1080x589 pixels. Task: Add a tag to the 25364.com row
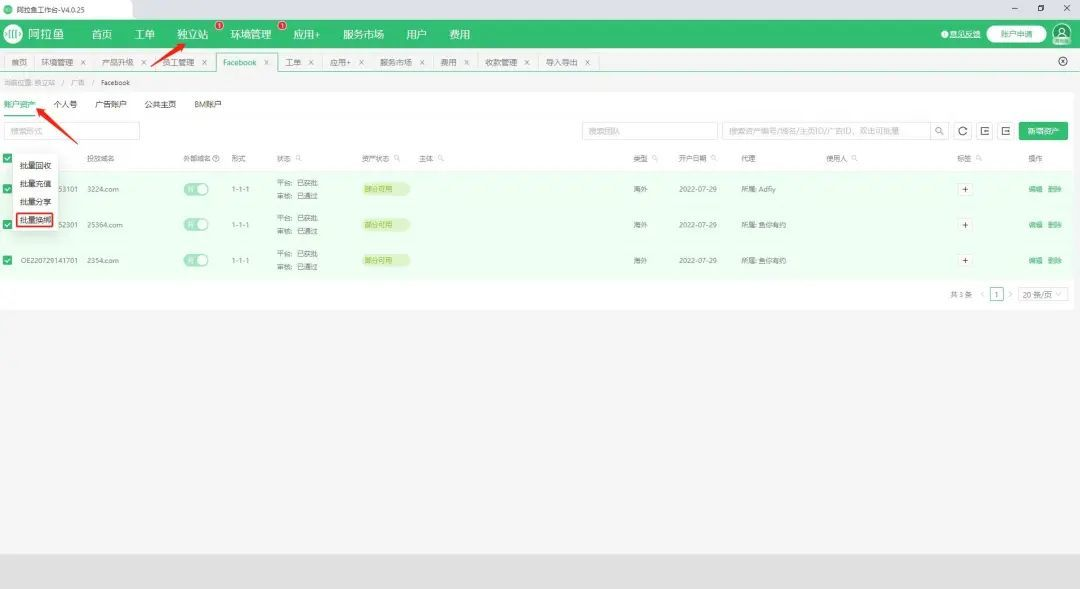[x=965, y=225]
